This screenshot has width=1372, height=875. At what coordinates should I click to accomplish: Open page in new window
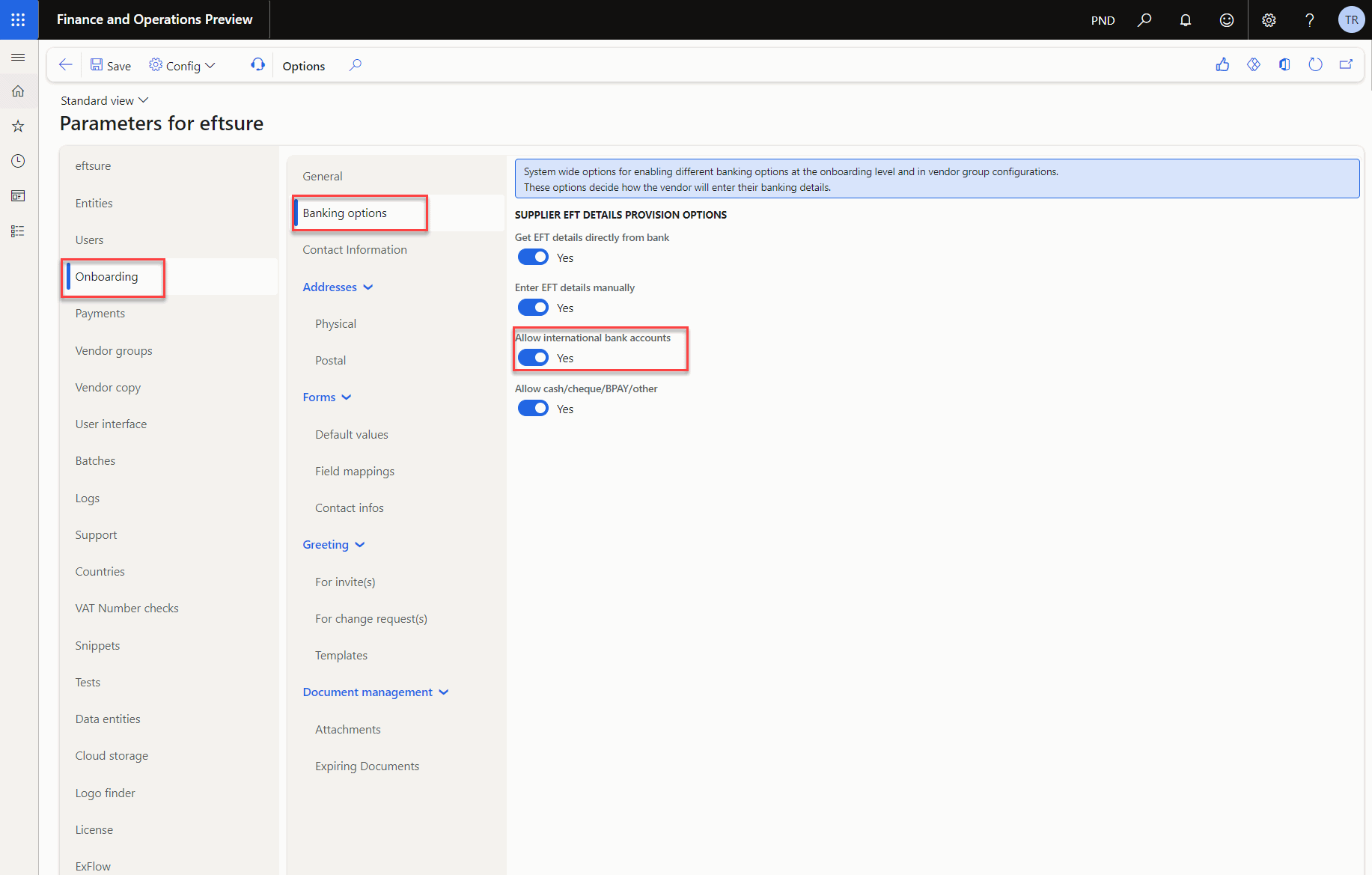point(1346,65)
